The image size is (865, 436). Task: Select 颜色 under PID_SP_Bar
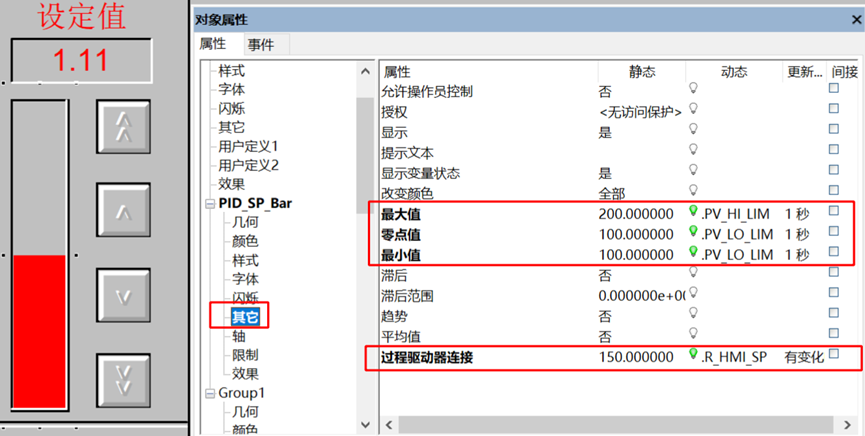[x=245, y=241]
